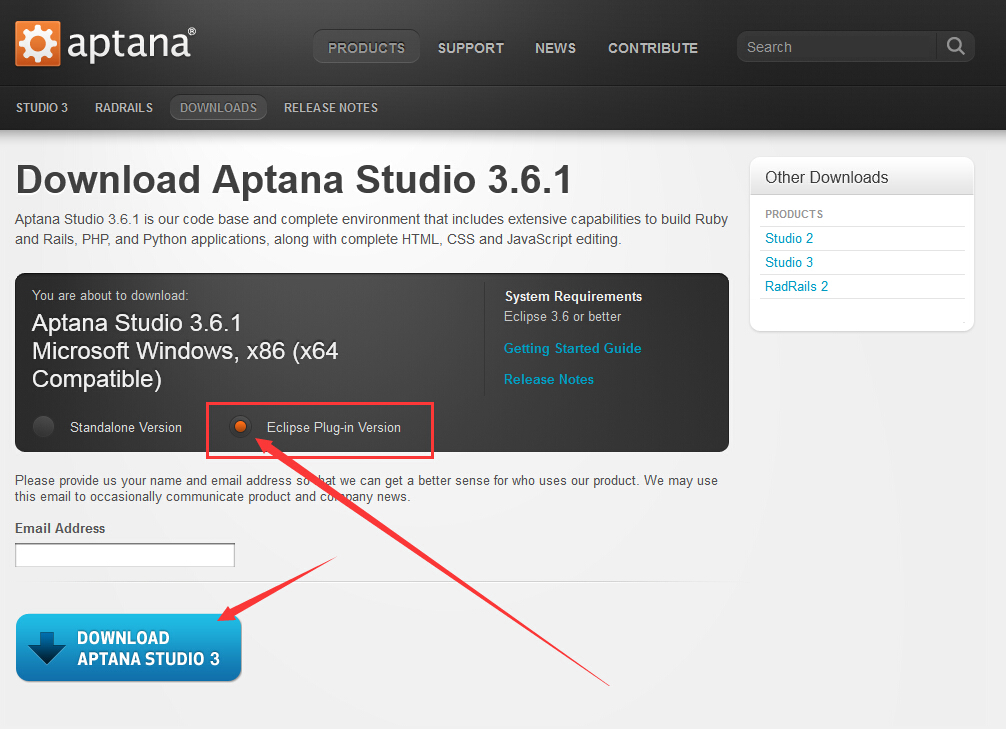Open the RadRails 2 download link
1006x729 pixels.
796,286
